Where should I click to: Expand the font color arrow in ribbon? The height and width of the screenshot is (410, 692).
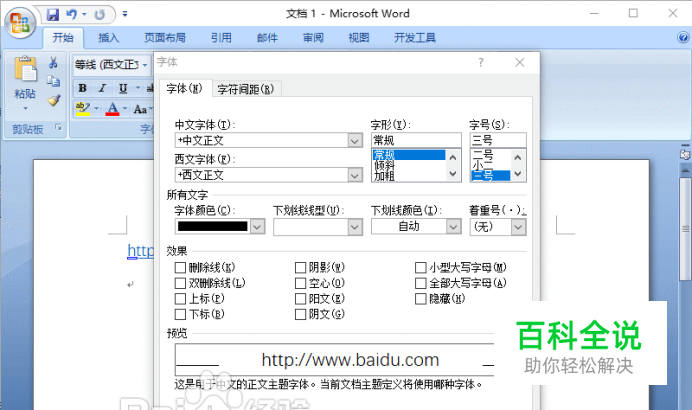click(x=125, y=109)
